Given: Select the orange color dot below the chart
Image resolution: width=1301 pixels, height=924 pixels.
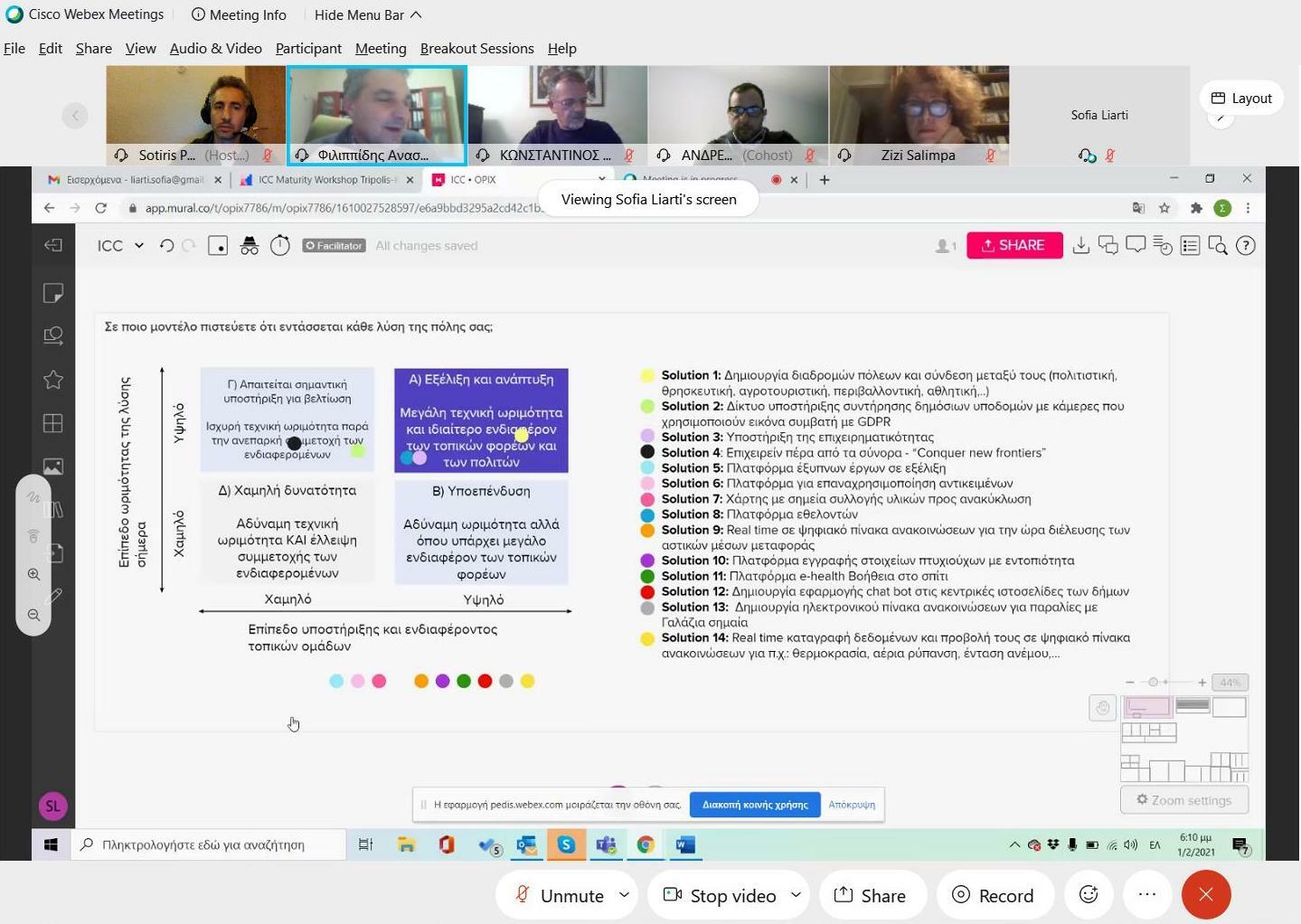Looking at the screenshot, I should tap(421, 681).
